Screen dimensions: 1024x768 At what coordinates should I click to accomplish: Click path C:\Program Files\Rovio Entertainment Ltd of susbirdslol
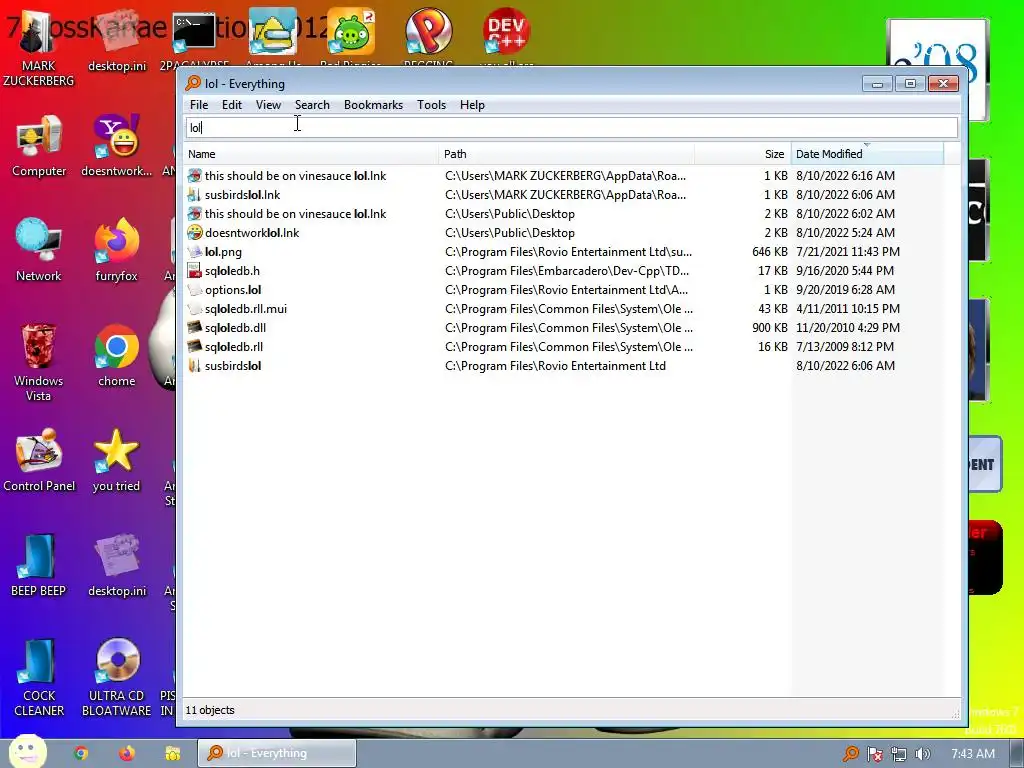pos(555,366)
